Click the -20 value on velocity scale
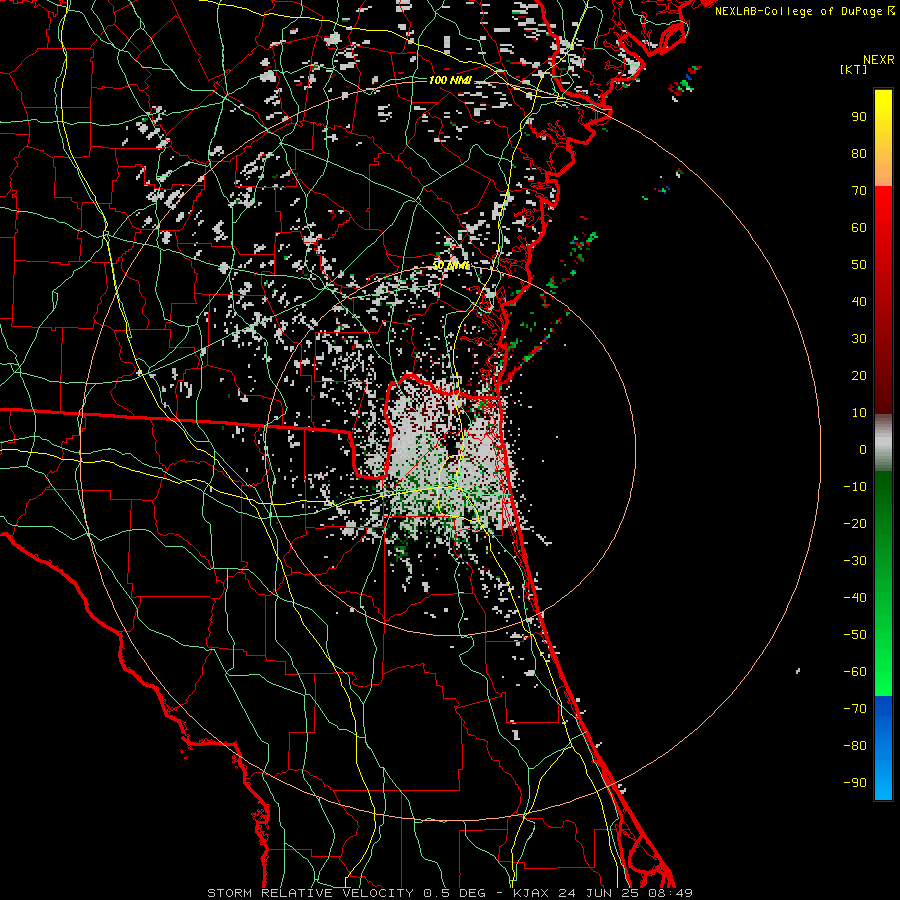The image size is (900, 900). click(855, 524)
